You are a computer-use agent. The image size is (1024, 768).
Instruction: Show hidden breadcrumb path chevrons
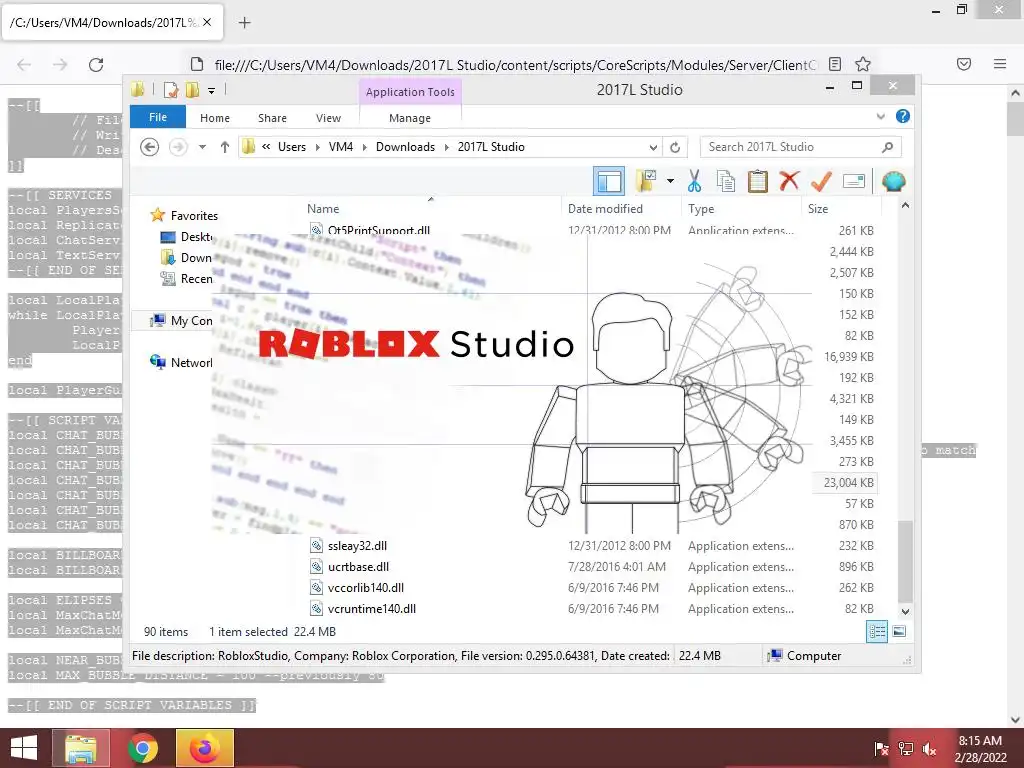click(266, 146)
